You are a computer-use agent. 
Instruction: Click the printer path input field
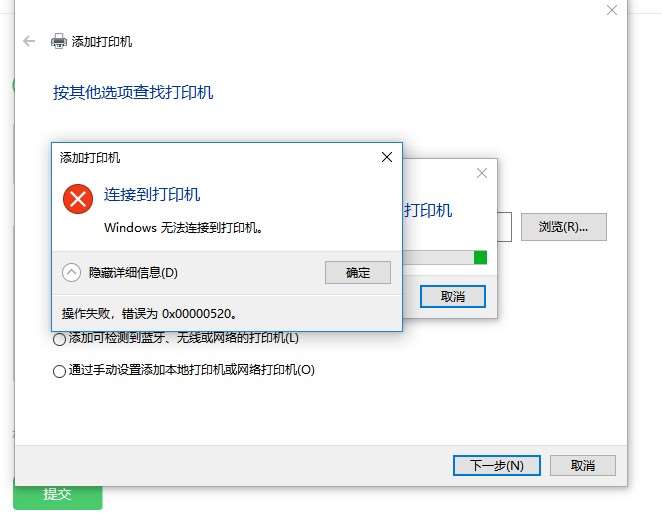pos(505,227)
